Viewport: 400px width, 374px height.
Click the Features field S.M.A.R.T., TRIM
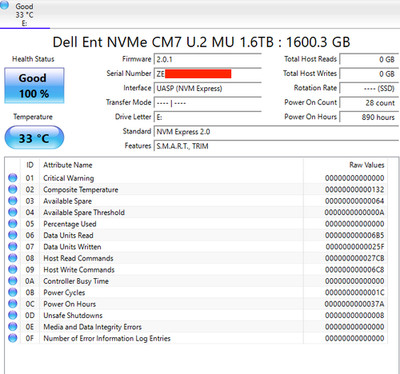pyautogui.click(x=276, y=146)
